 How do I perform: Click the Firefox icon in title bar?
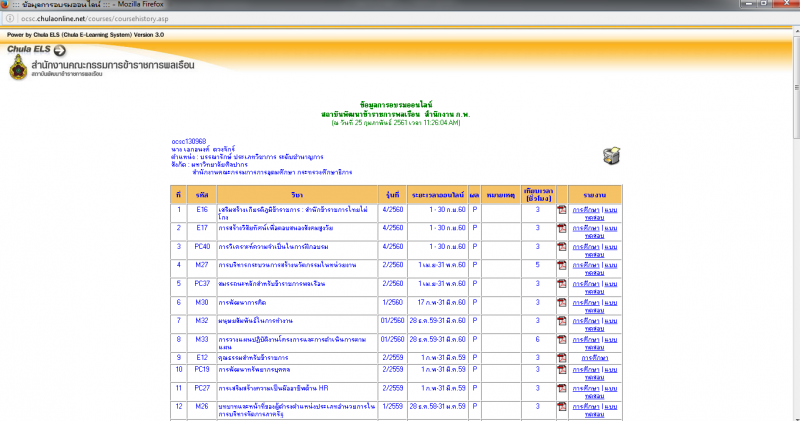click(x=5, y=4)
